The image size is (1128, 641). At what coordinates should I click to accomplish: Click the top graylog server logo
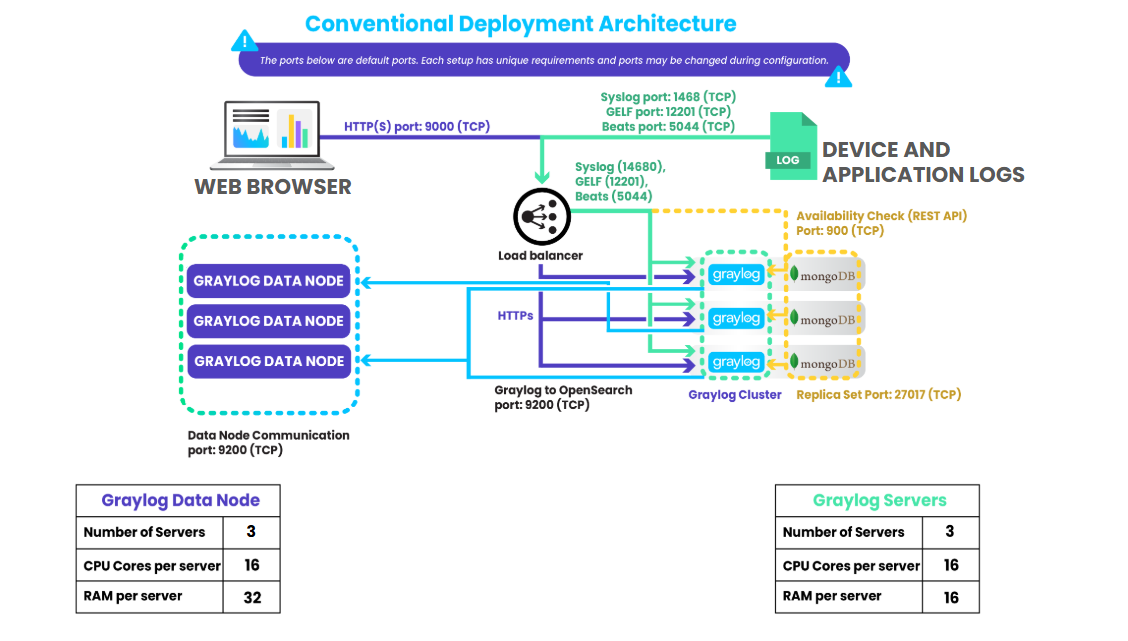[x=736, y=274]
